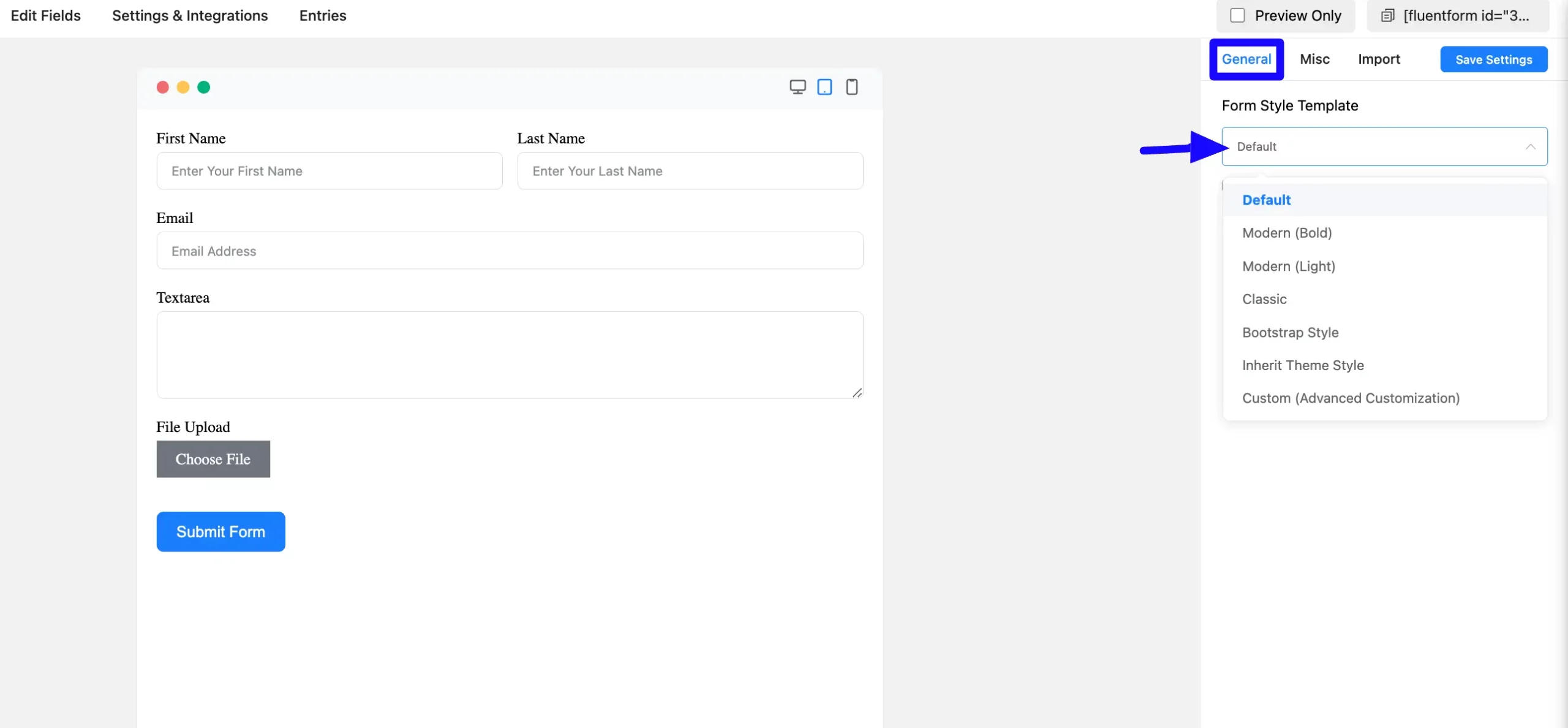Click the red window dot
This screenshot has width=1568, height=728.
click(162, 87)
